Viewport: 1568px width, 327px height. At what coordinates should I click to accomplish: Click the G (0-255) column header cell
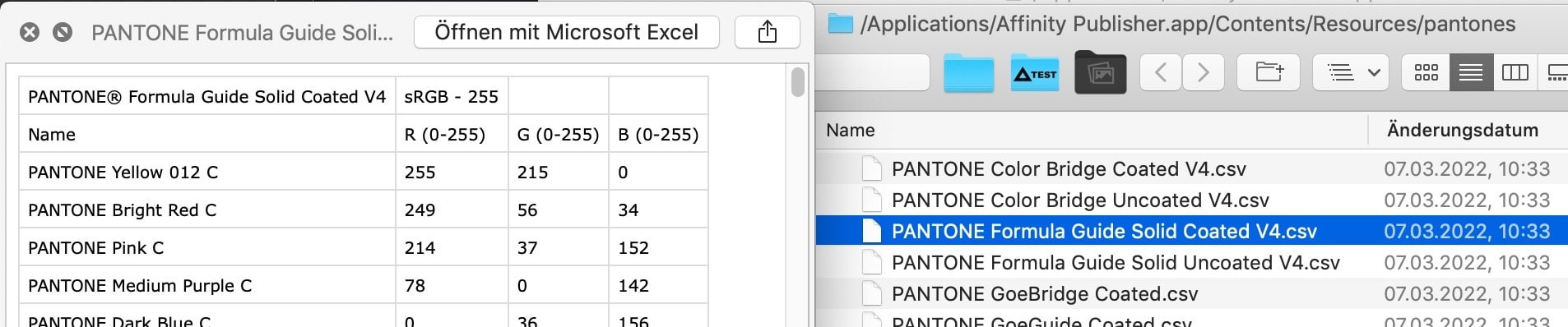[x=558, y=134]
